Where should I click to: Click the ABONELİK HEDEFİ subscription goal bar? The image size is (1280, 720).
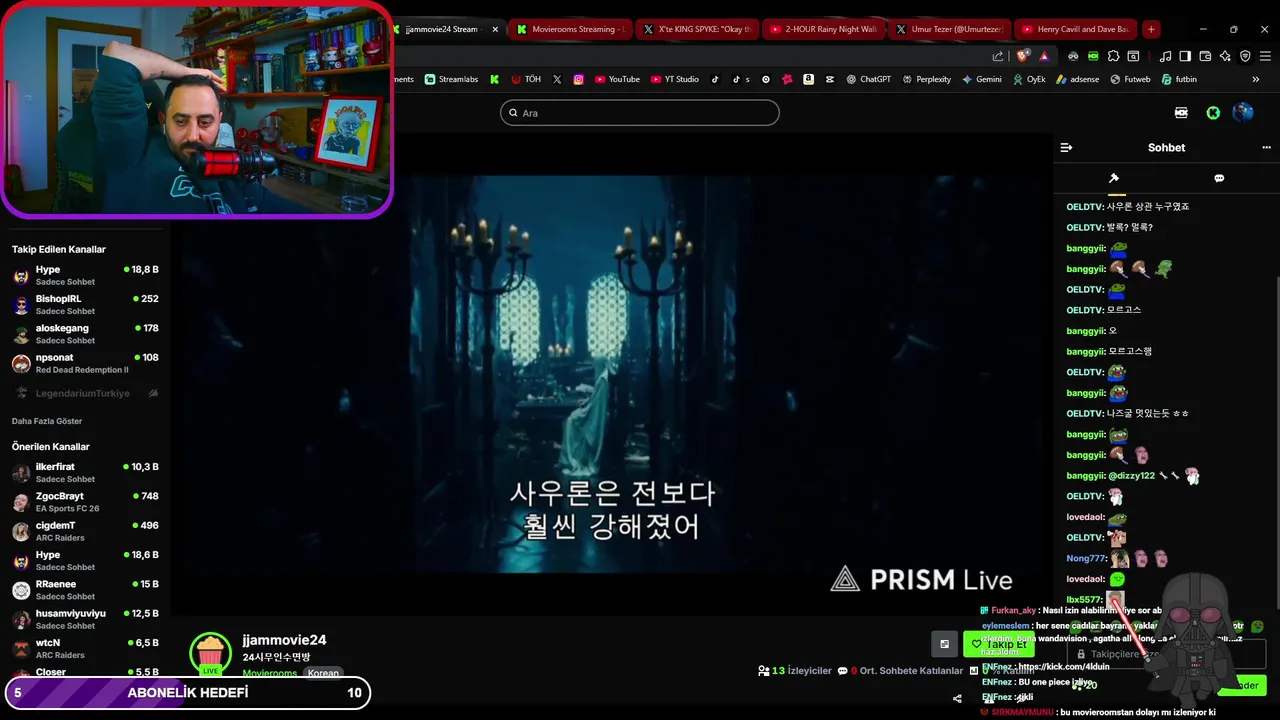click(188, 693)
